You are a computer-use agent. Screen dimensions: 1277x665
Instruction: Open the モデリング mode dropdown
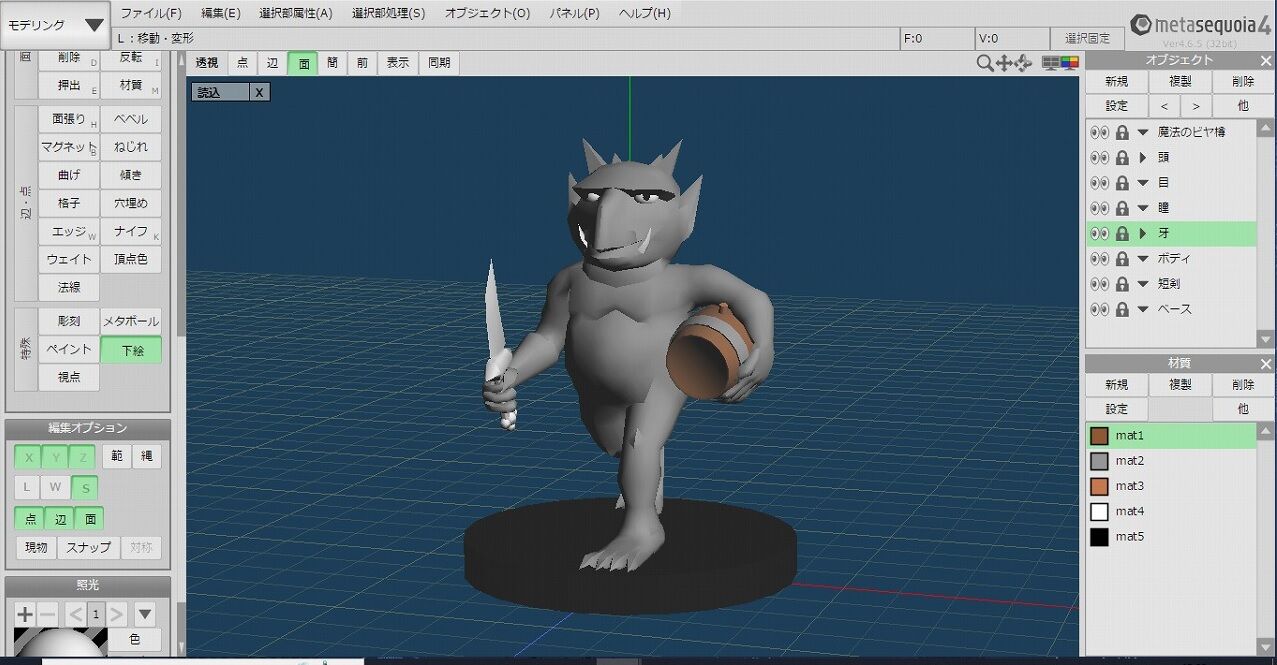tap(55, 25)
